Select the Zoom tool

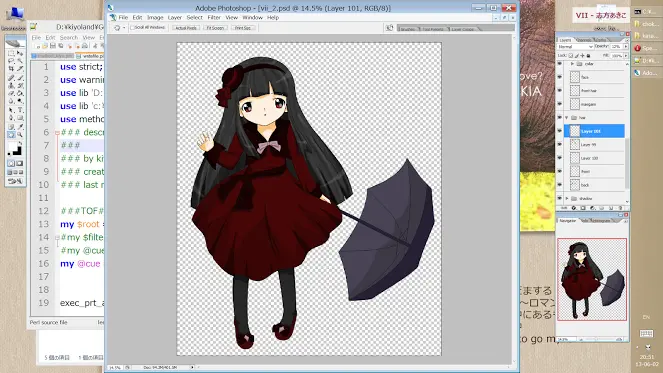click(x=20, y=134)
